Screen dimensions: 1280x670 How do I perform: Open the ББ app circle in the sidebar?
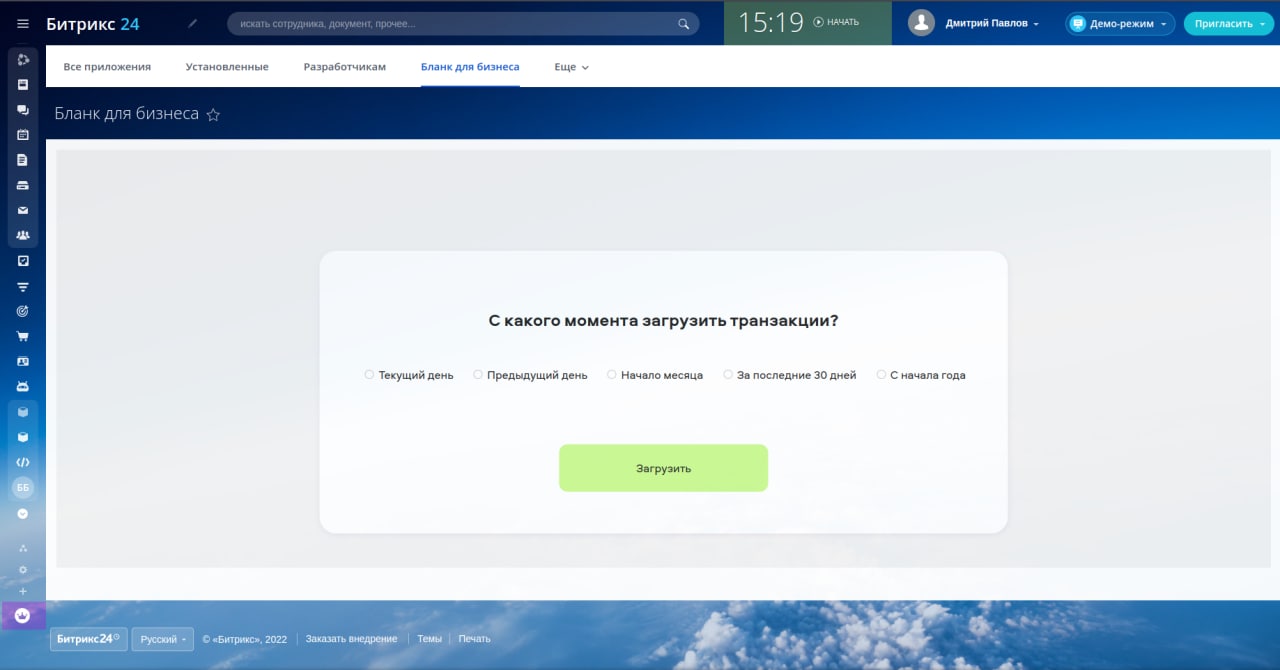point(23,487)
